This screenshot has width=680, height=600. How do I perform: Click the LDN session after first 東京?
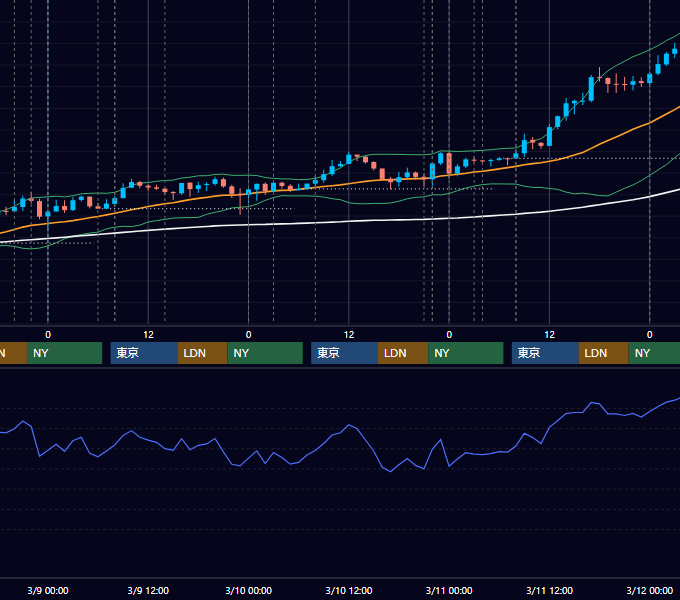(203, 353)
